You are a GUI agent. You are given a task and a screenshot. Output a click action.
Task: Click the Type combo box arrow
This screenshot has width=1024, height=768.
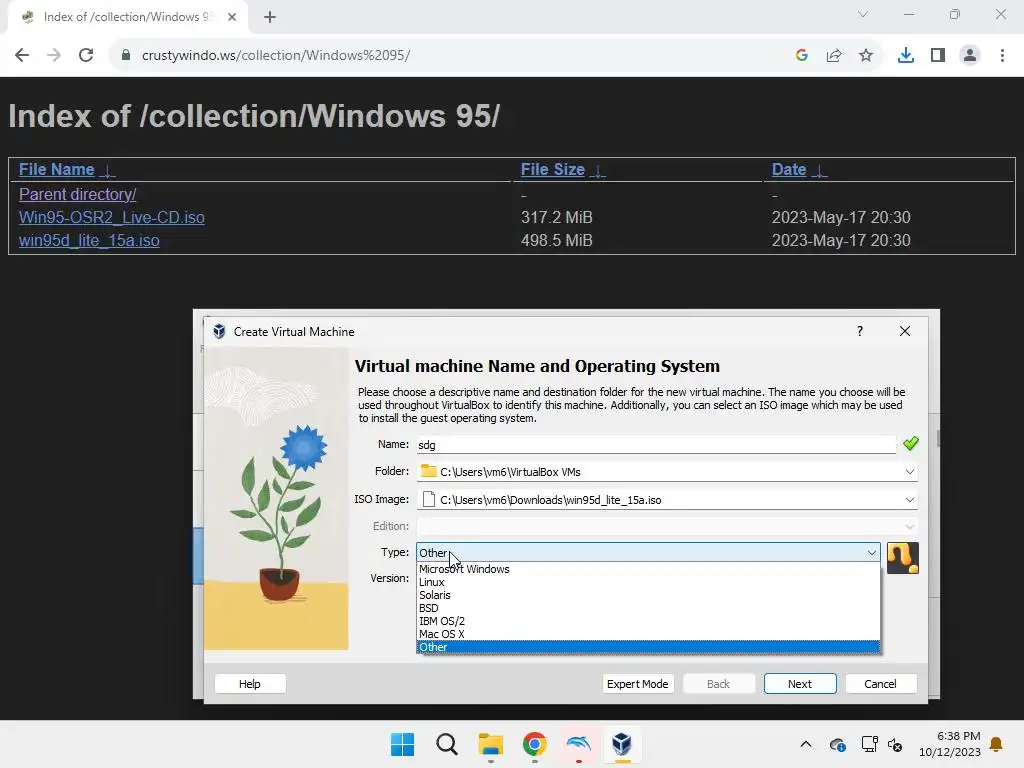(x=871, y=553)
